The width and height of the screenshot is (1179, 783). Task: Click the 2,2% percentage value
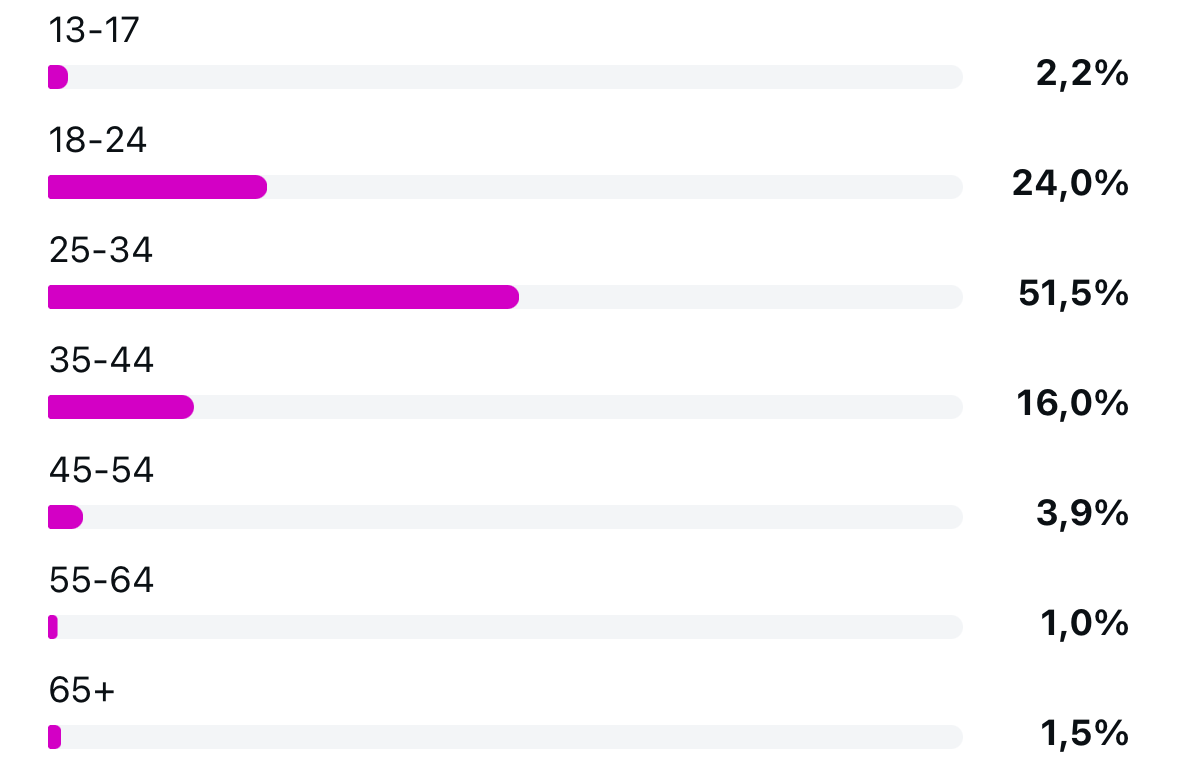coord(1083,74)
